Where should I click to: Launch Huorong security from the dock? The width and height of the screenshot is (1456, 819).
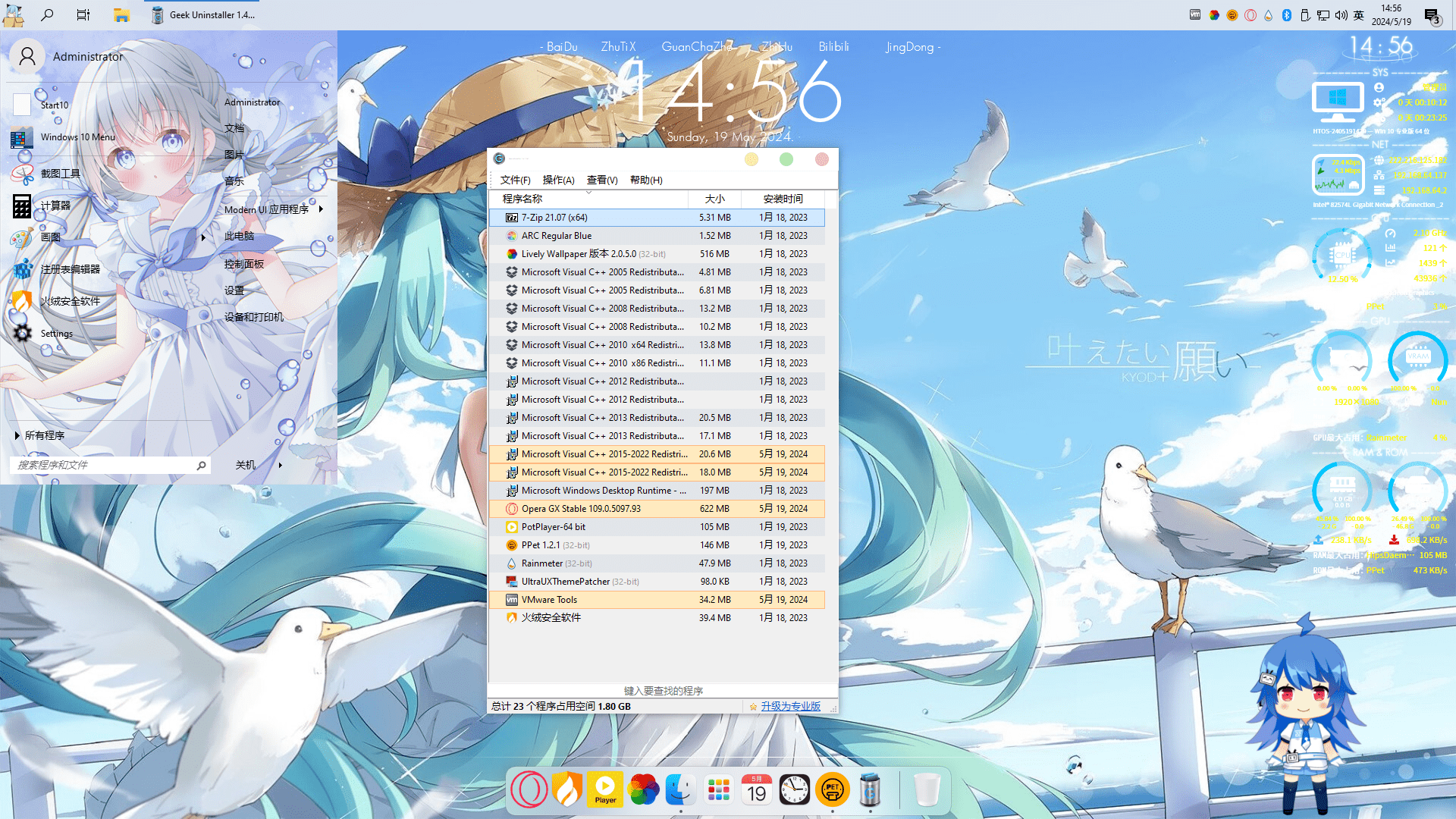coord(567,789)
